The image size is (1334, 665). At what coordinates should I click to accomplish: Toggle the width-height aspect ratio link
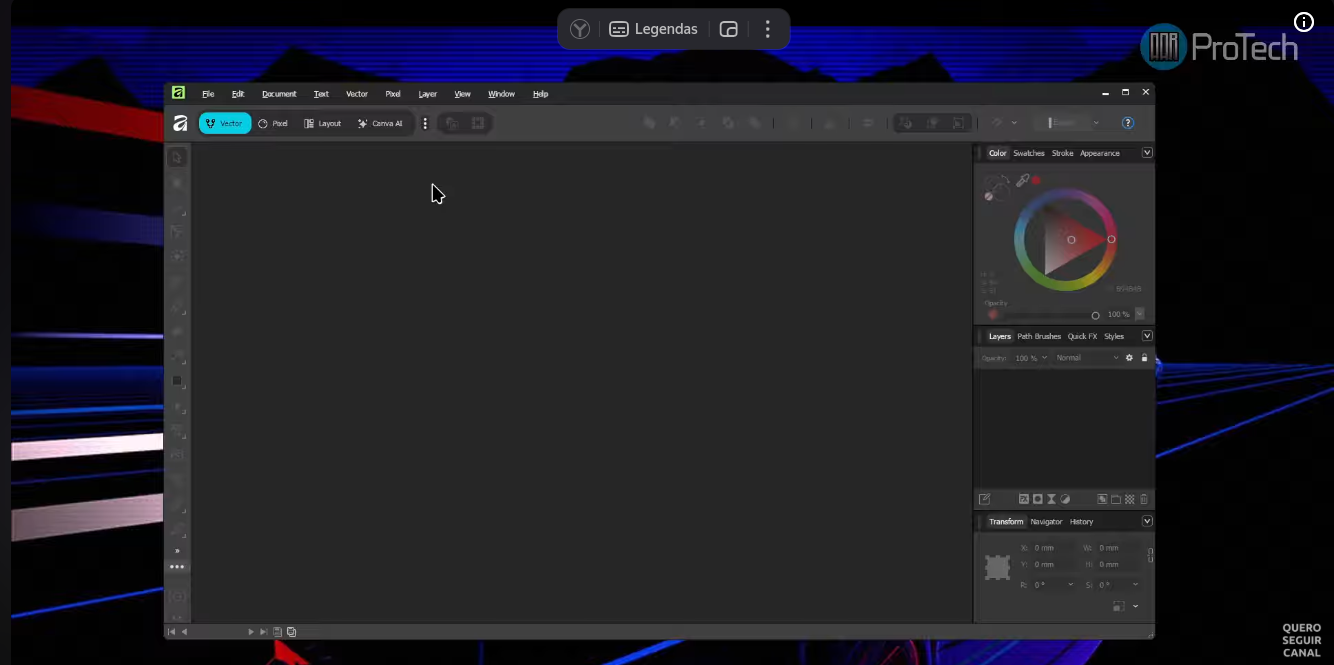point(1150,555)
